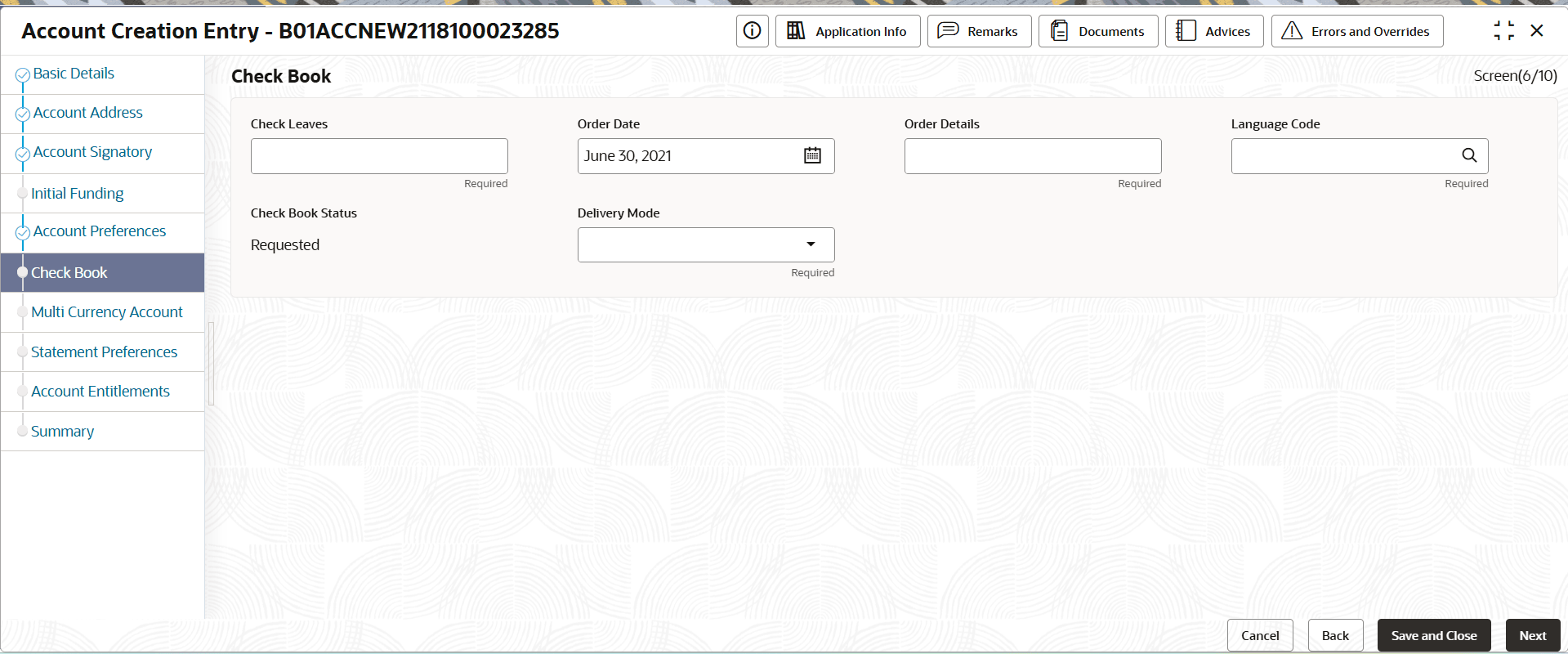Focus the Check Leaves input field
The image size is (1568, 654).
pyautogui.click(x=379, y=156)
